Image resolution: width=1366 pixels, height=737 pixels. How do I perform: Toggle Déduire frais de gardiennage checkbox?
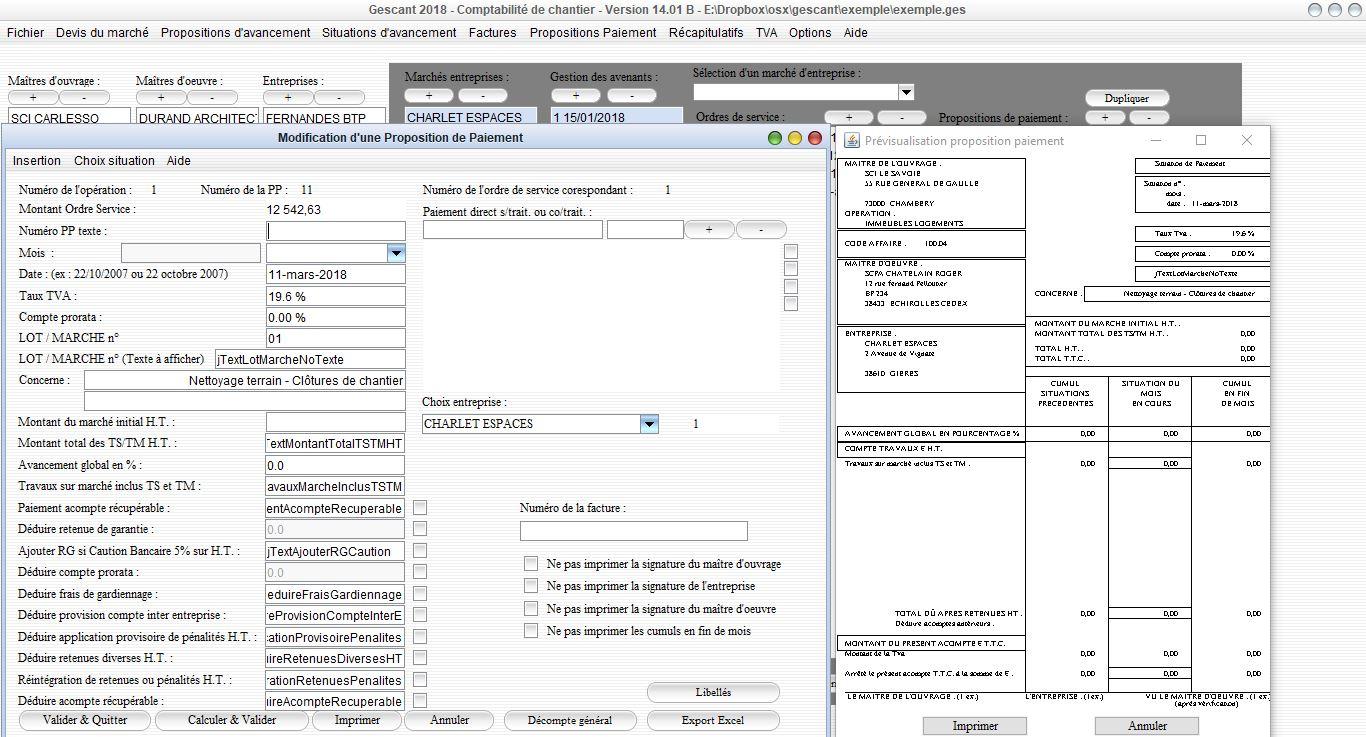420,594
